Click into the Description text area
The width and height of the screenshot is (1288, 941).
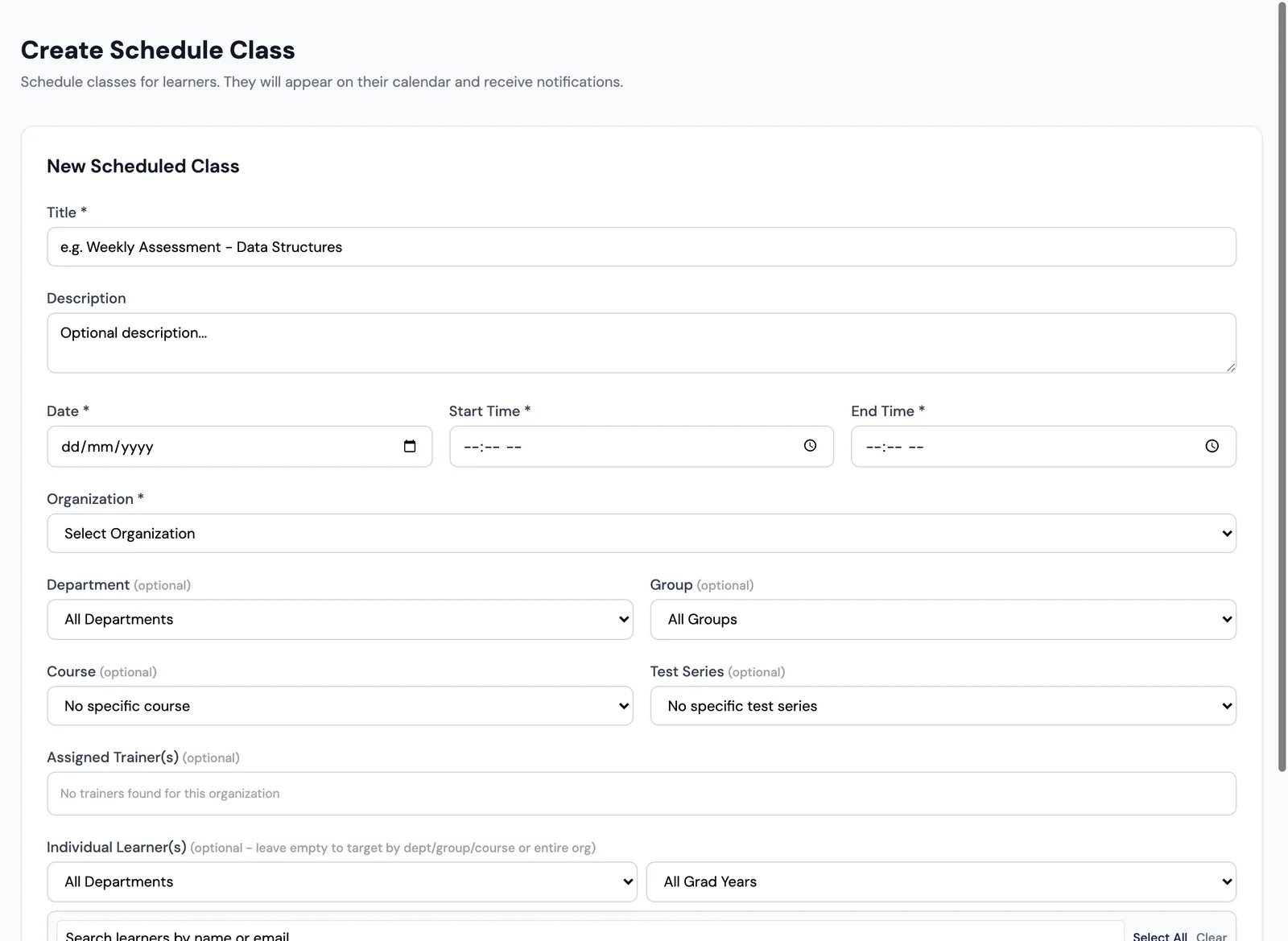point(642,343)
